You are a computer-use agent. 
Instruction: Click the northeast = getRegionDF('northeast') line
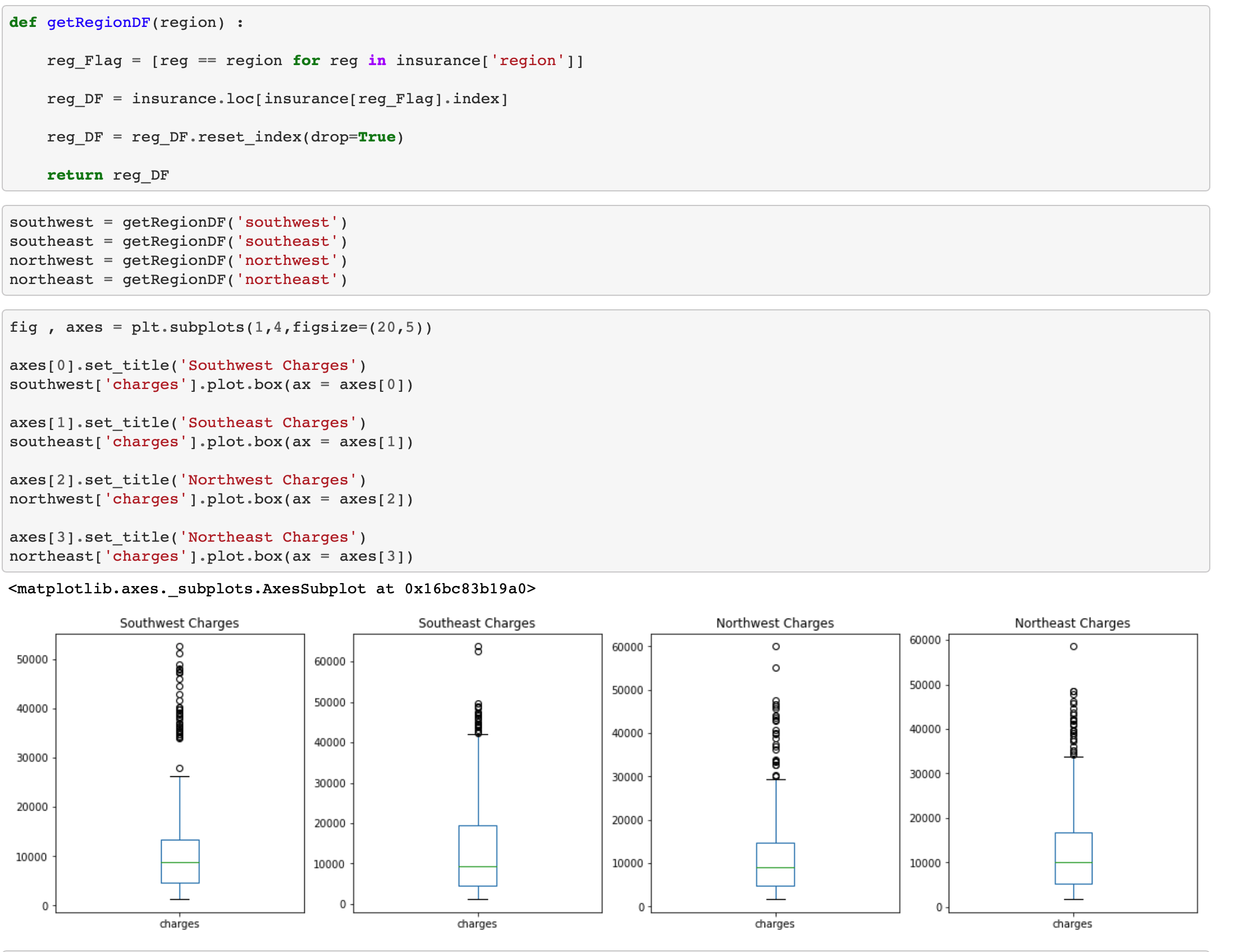(x=178, y=280)
